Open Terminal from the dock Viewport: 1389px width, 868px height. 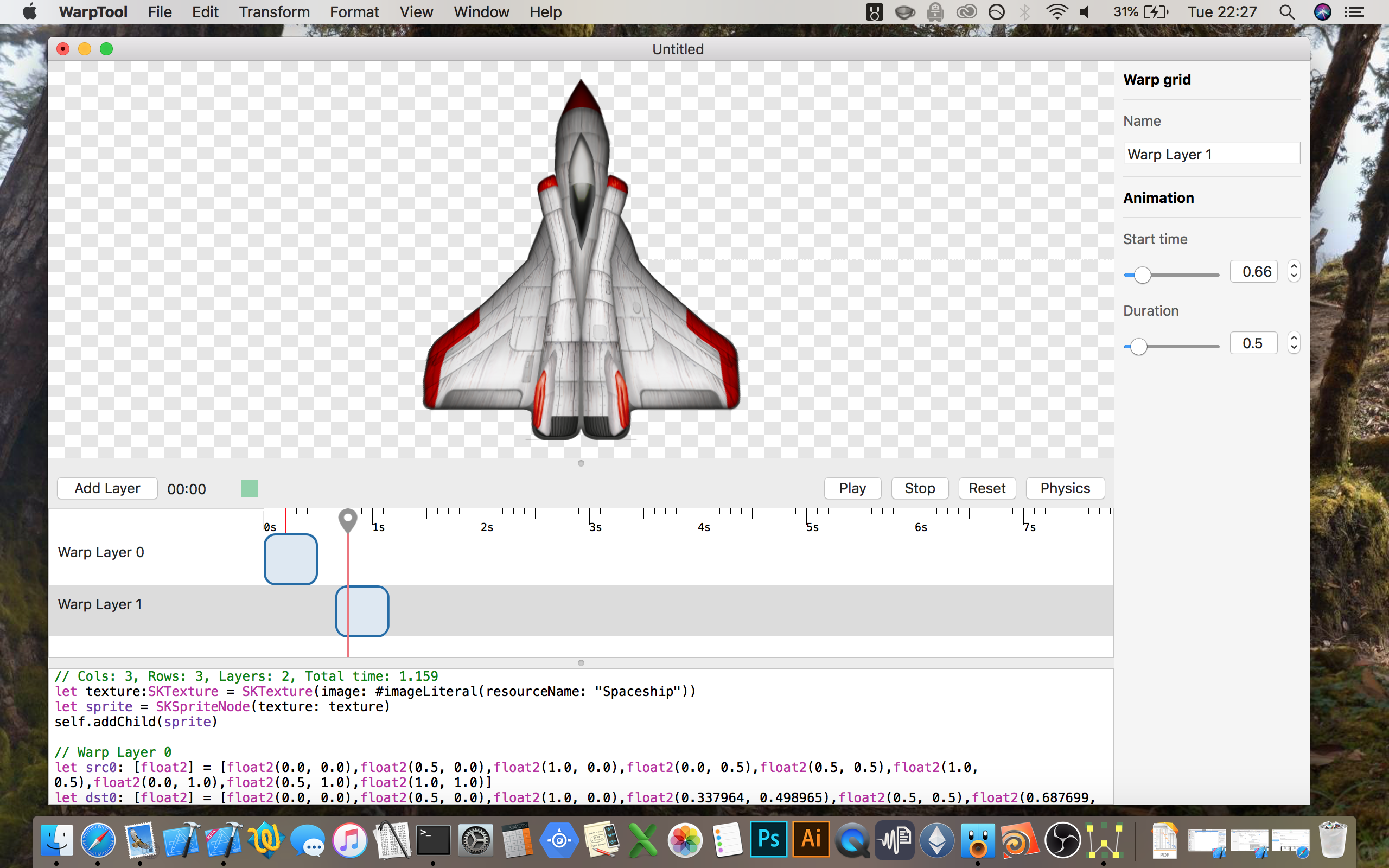point(433,840)
